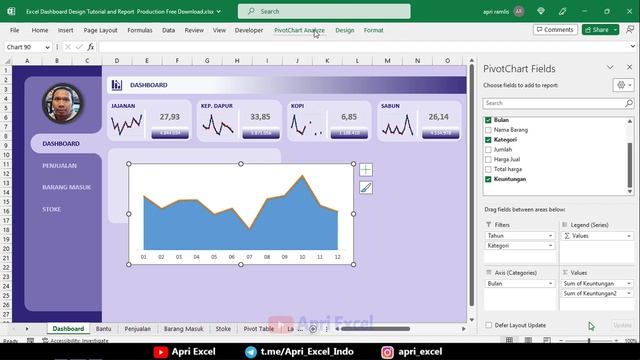Click the pen coming-soon features icon
The width and height of the screenshot is (640, 360).
pos(562,11)
